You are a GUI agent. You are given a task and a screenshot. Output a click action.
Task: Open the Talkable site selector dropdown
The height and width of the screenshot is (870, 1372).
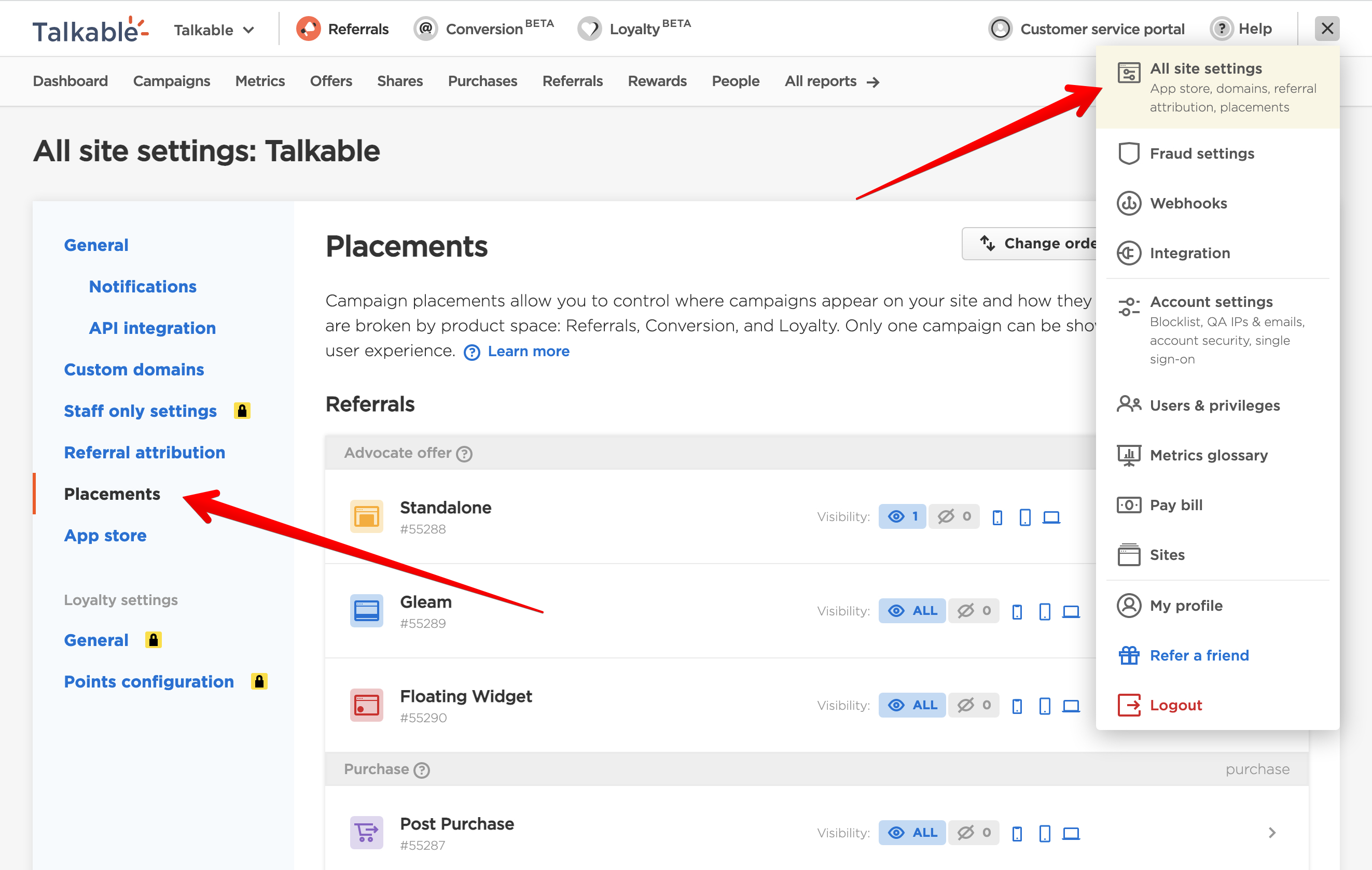214,30
